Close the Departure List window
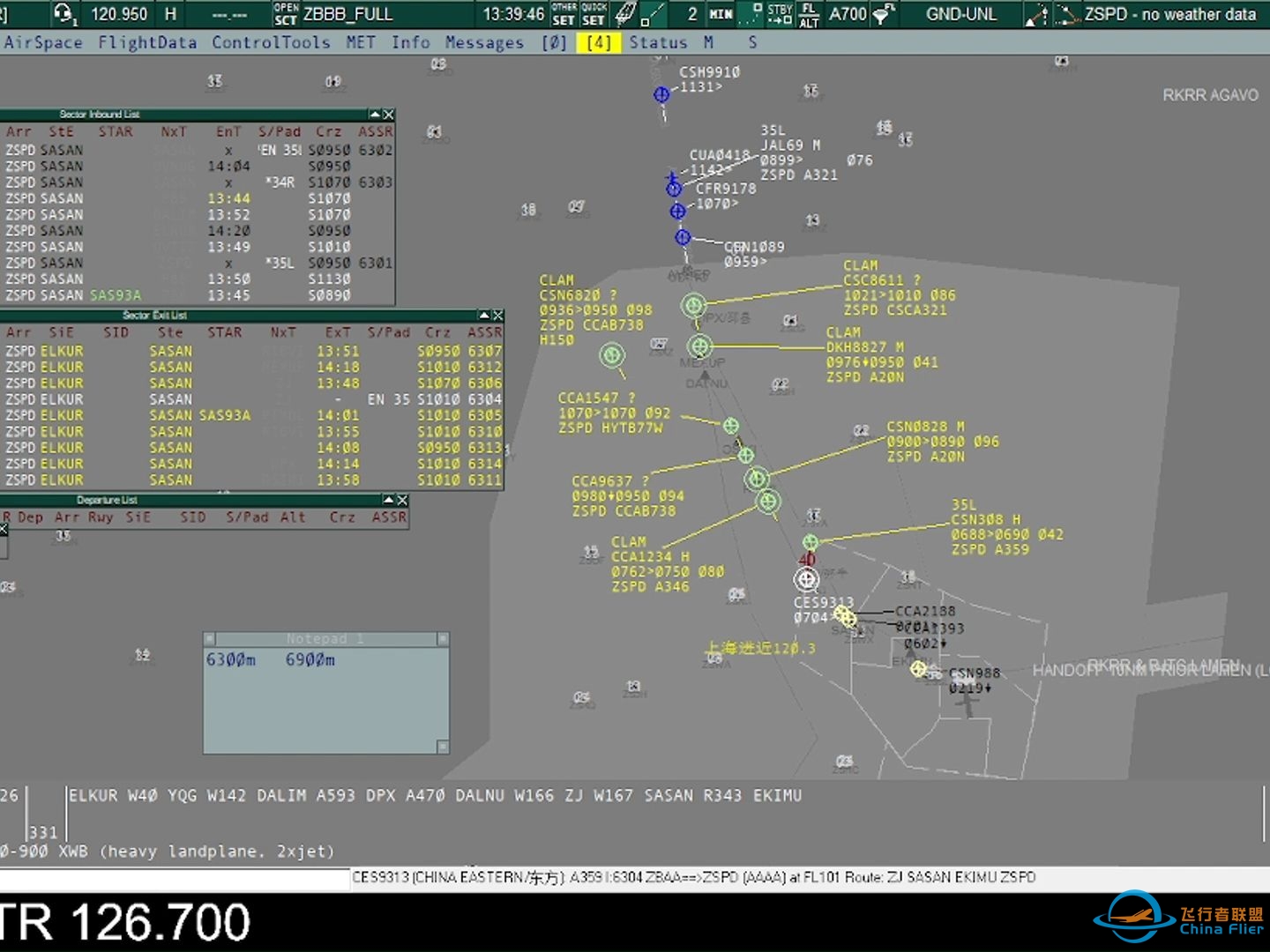Screen dimensions: 1270x952 tap(402, 500)
